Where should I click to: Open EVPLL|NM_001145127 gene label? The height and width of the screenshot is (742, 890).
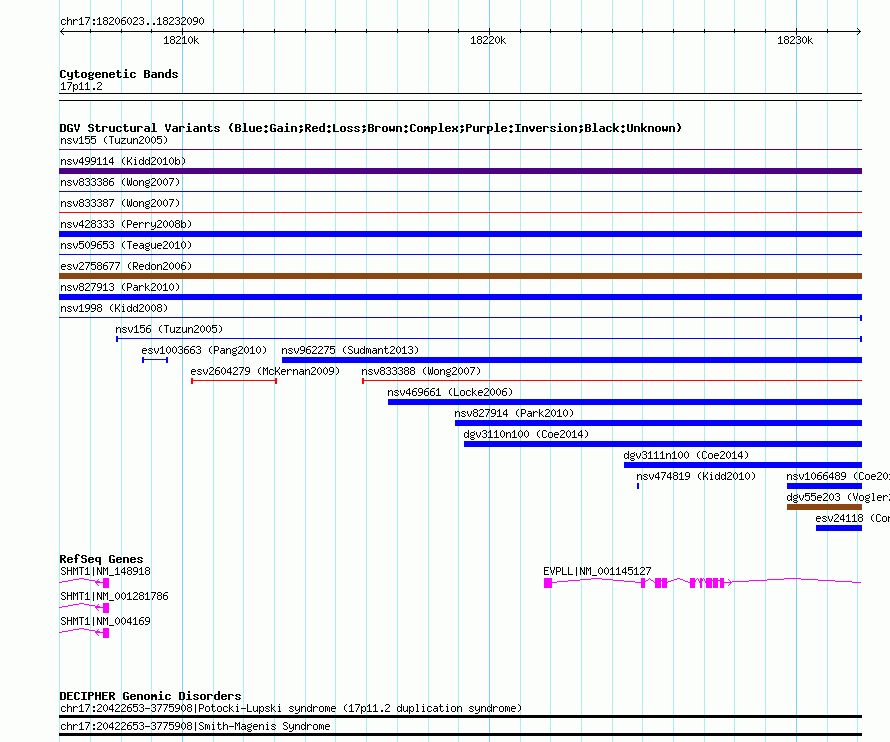(x=597, y=571)
